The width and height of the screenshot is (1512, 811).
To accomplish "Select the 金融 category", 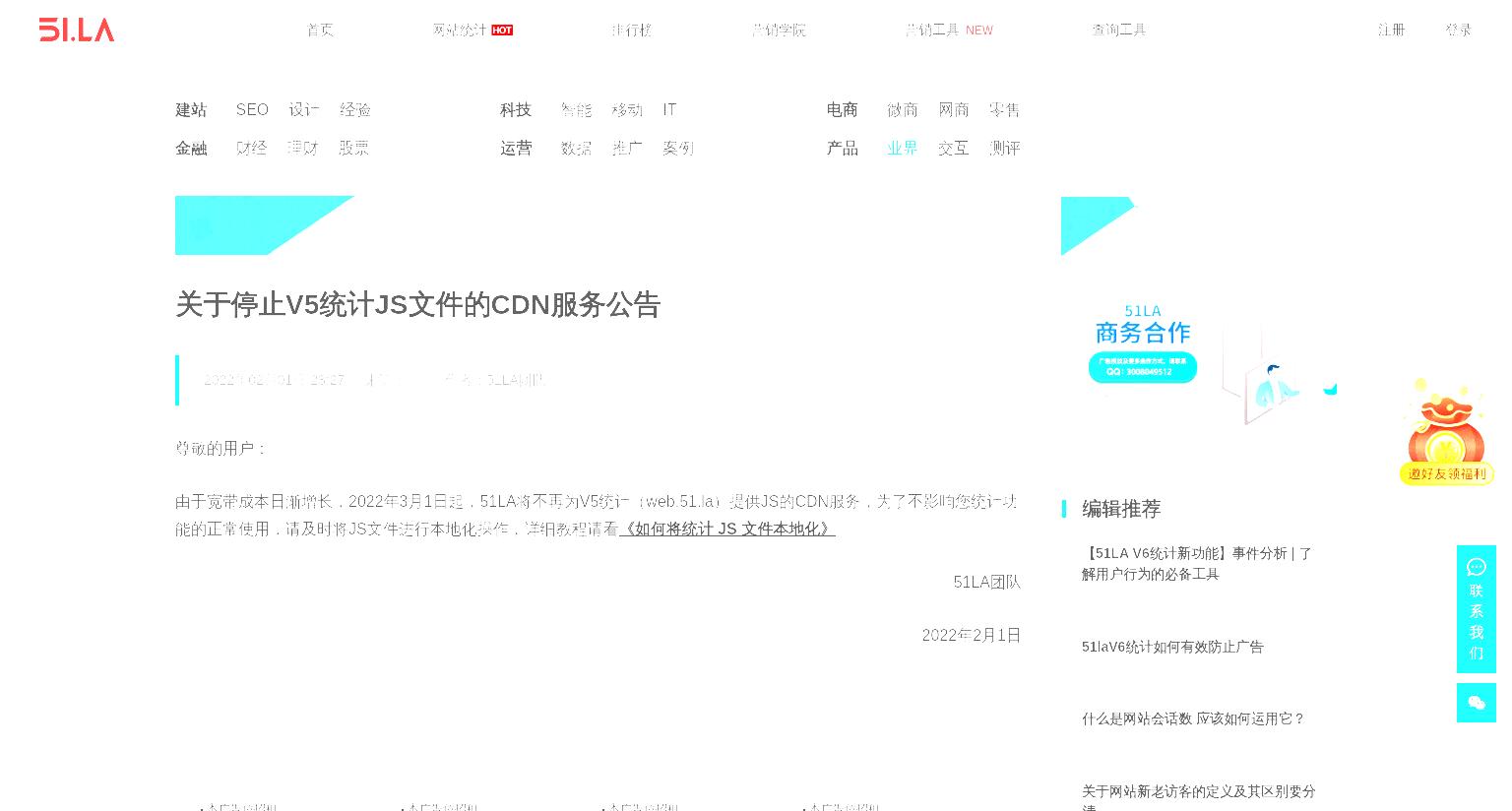I will click(191, 148).
